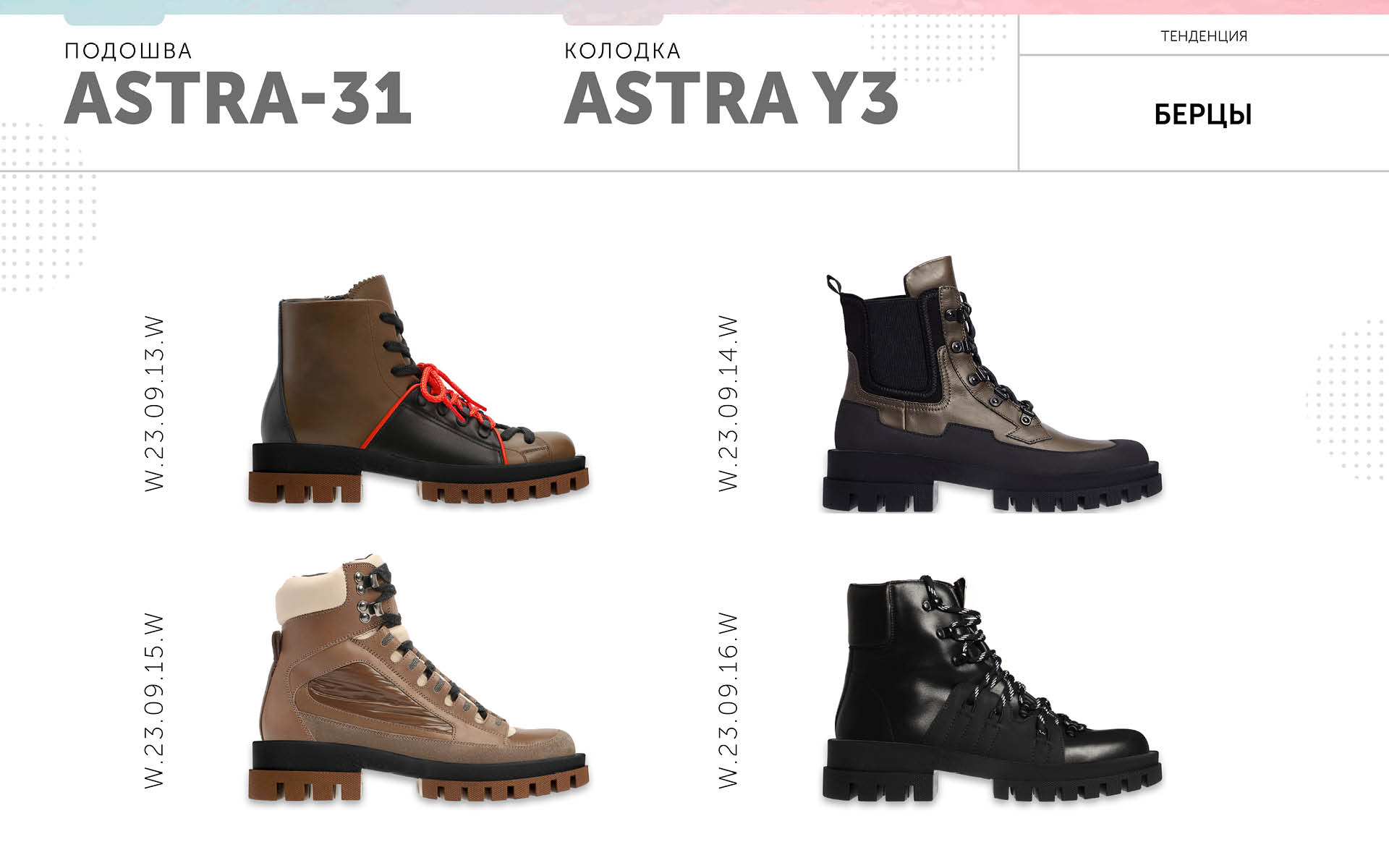Click the ТЕНДЕНЦИЯ header label
The height and width of the screenshot is (868, 1389).
[1204, 36]
